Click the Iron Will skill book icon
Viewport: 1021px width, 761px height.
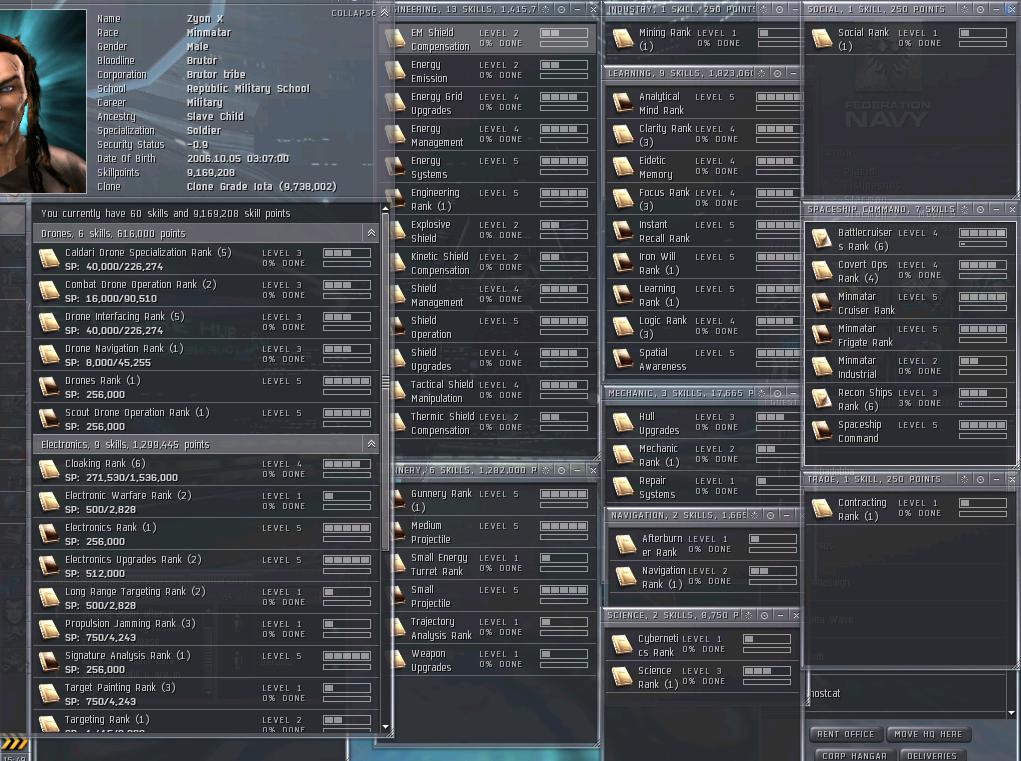click(x=623, y=263)
